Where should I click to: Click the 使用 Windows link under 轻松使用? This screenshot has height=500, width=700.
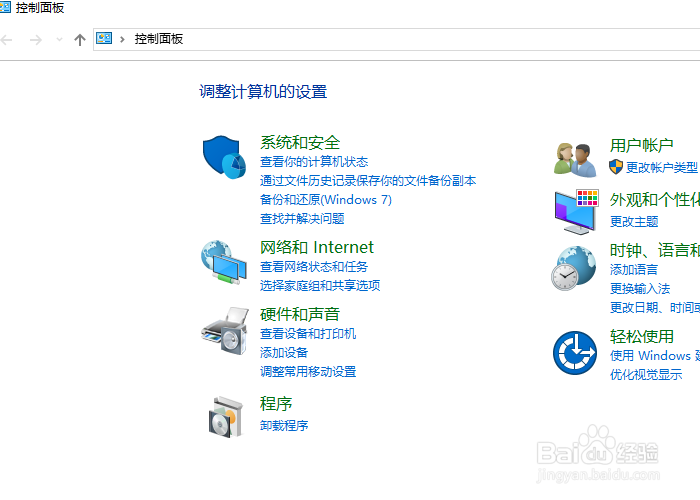click(x=655, y=356)
